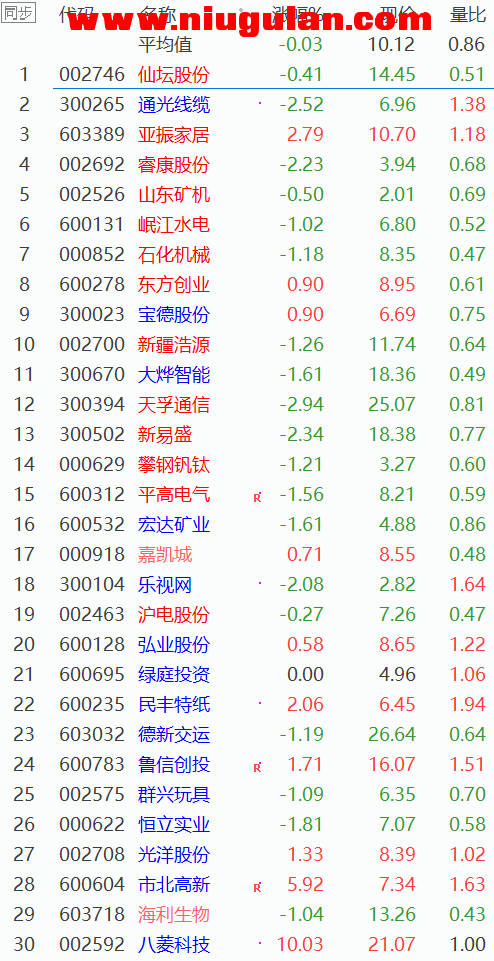Image resolution: width=494 pixels, height=961 pixels.
Task: Click the pink dot marker beside 民丰特纸
Action: [260, 704]
